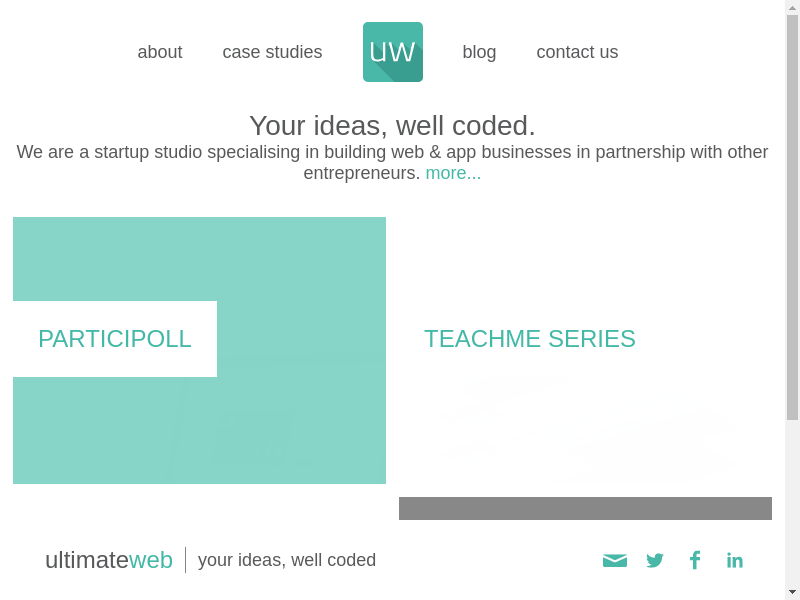Click the "Your ideas, well coded." headline
This screenshot has width=800, height=600.
point(392,126)
